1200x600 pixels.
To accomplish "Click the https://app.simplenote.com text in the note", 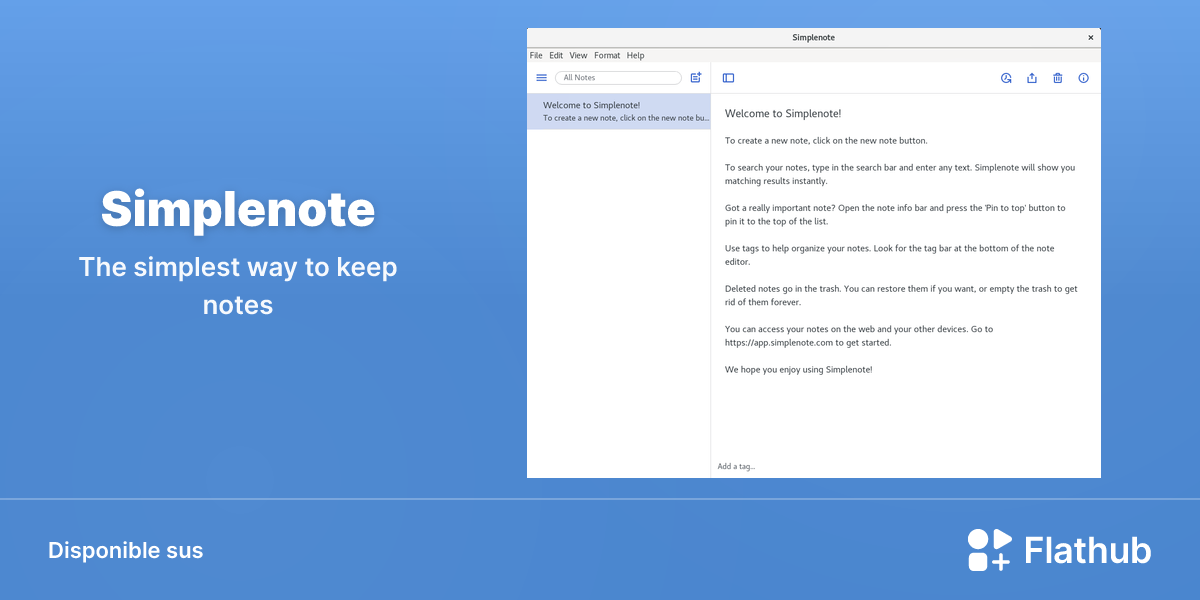I will (x=779, y=343).
